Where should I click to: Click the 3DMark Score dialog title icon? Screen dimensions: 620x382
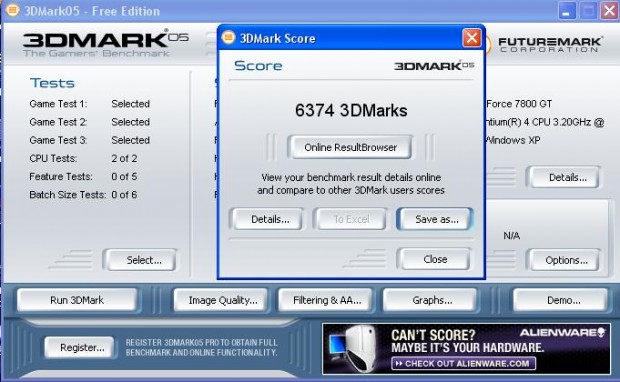click(x=229, y=38)
